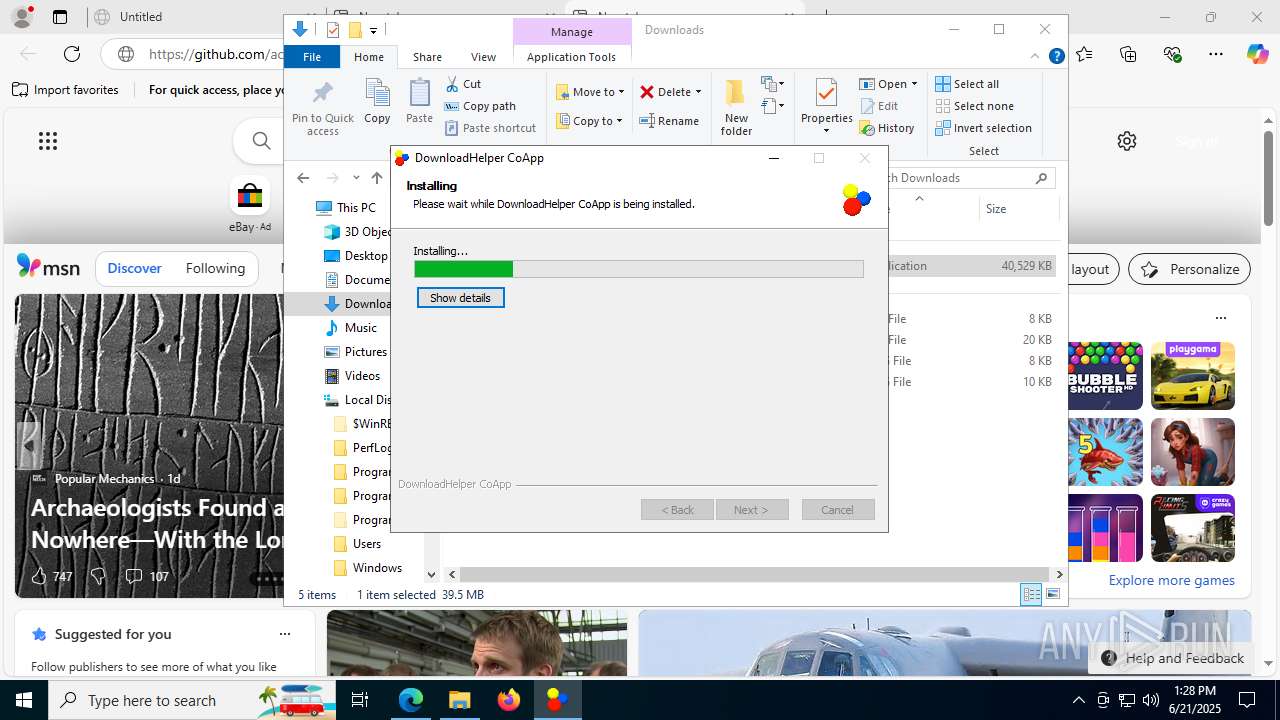The height and width of the screenshot is (720, 1280).
Task: Expand Properties dropdown arrow
Action: click(x=826, y=131)
